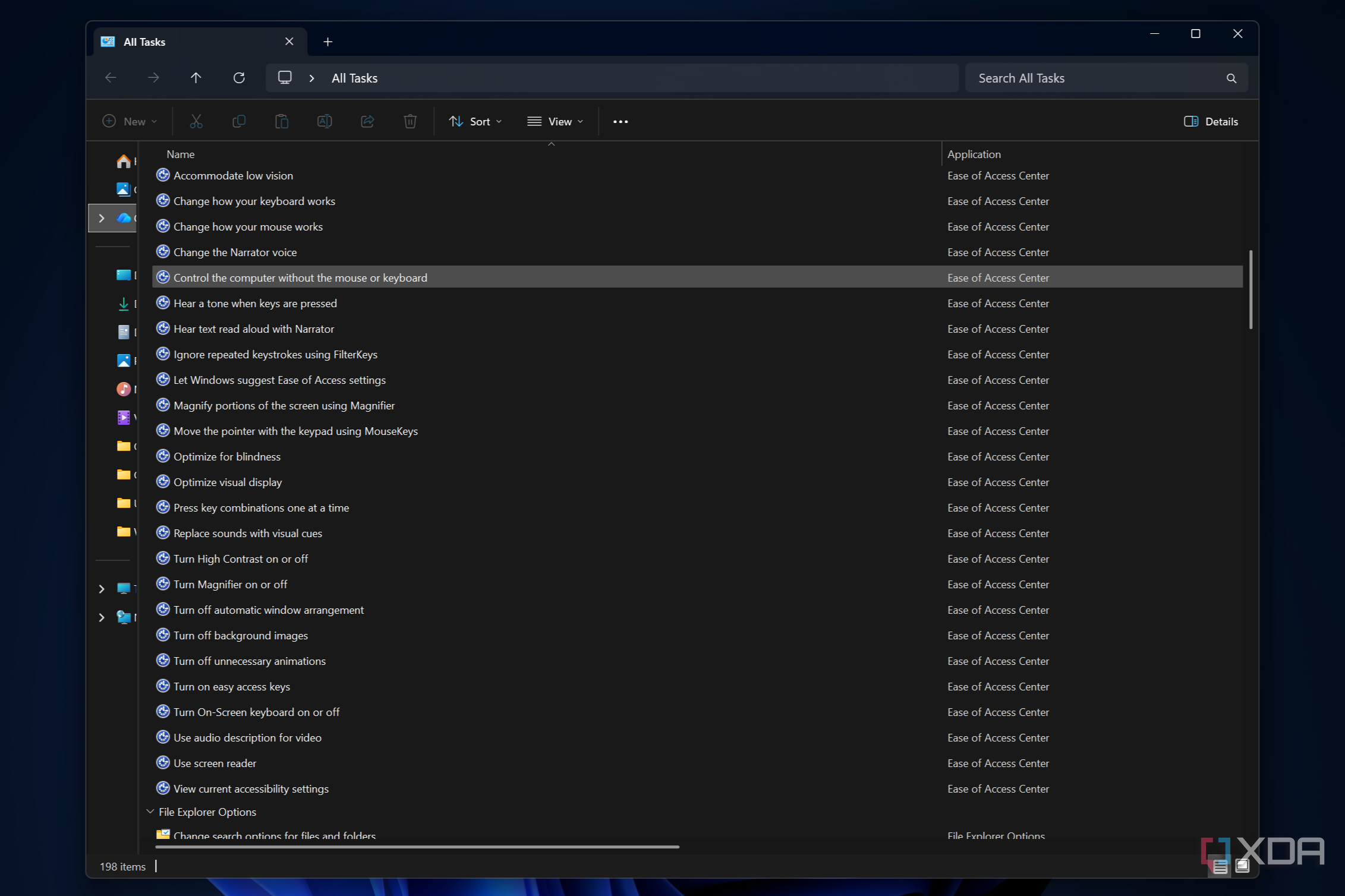Expand the OneDrive sidebar node
The image size is (1345, 896).
[x=102, y=218]
